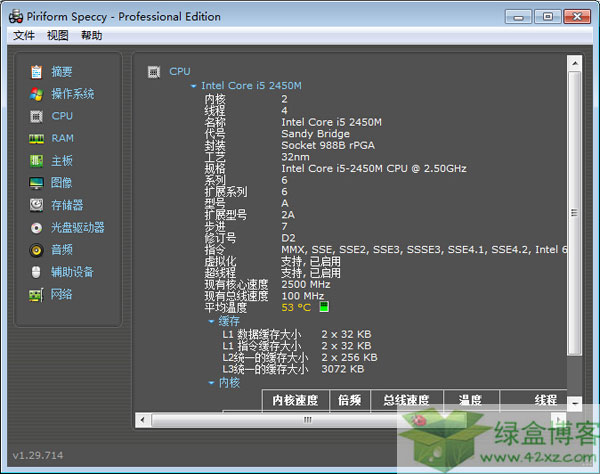Click the Summary (摘要) clipboard icon
This screenshot has height=474, width=600.
[x=36, y=72]
